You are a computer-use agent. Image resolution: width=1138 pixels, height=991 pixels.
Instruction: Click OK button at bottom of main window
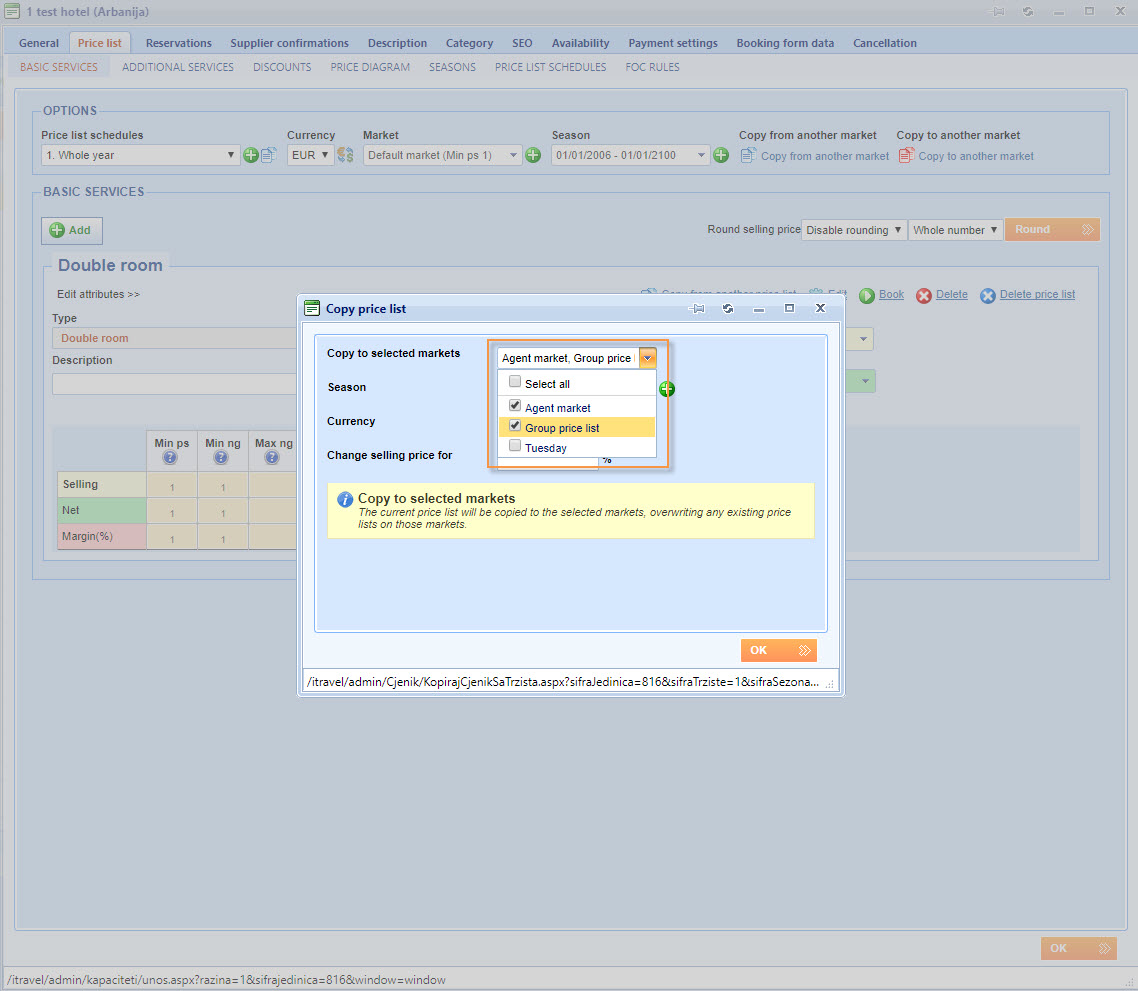(x=1078, y=948)
